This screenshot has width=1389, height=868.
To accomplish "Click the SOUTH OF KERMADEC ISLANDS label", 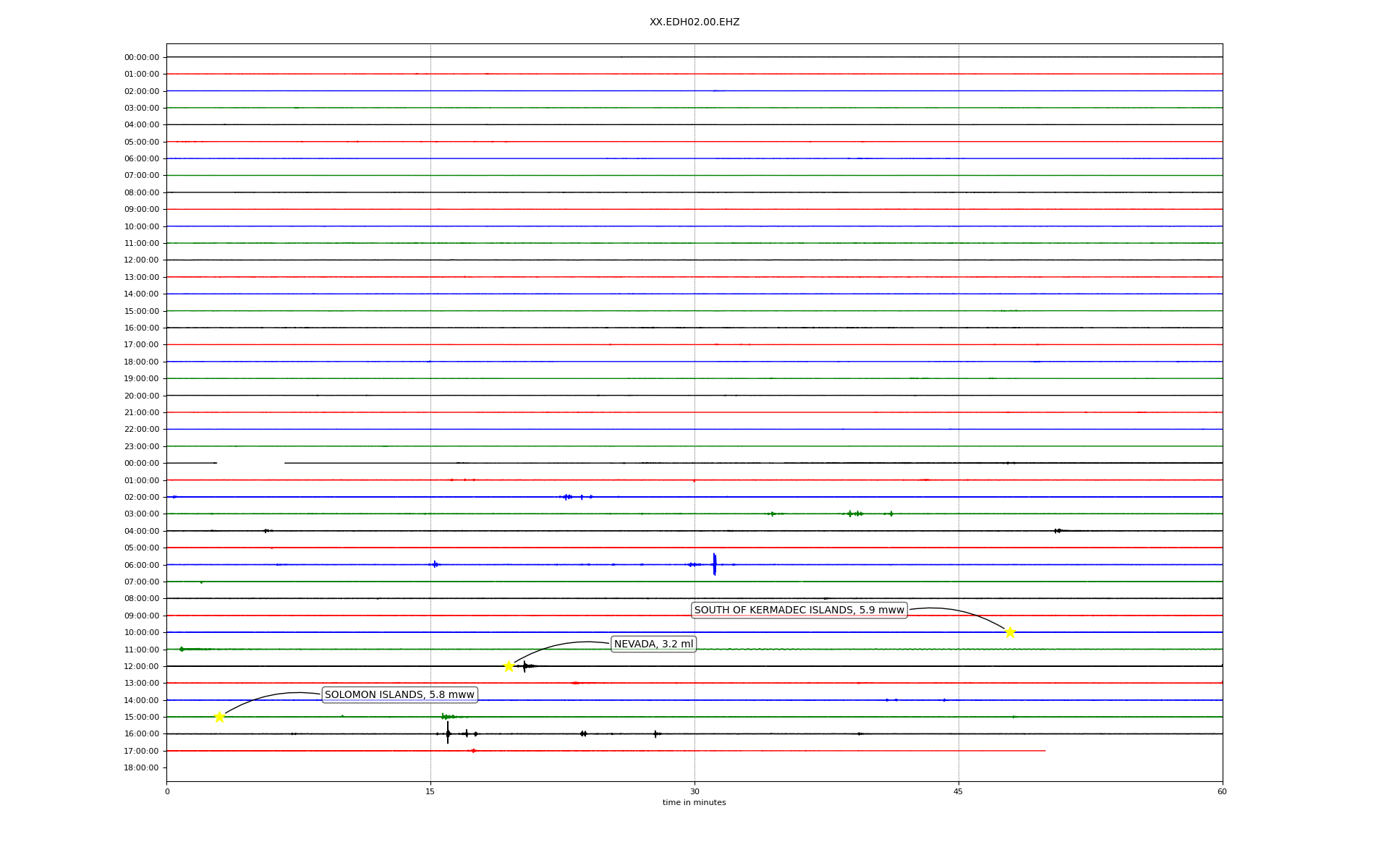I will [x=799, y=610].
